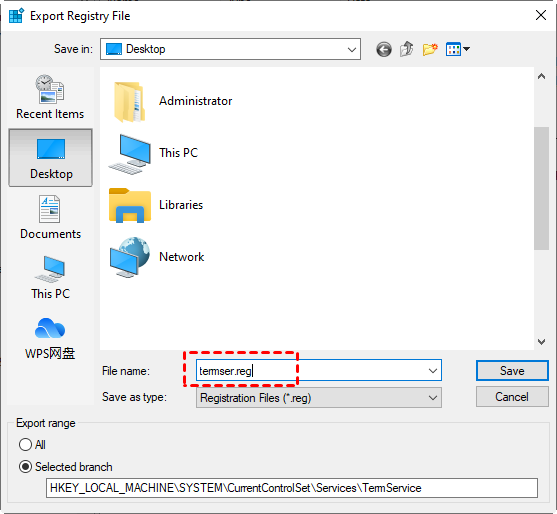557x514 pixels.
Task: Select Documents in the places sidebar
Action: click(x=50, y=217)
